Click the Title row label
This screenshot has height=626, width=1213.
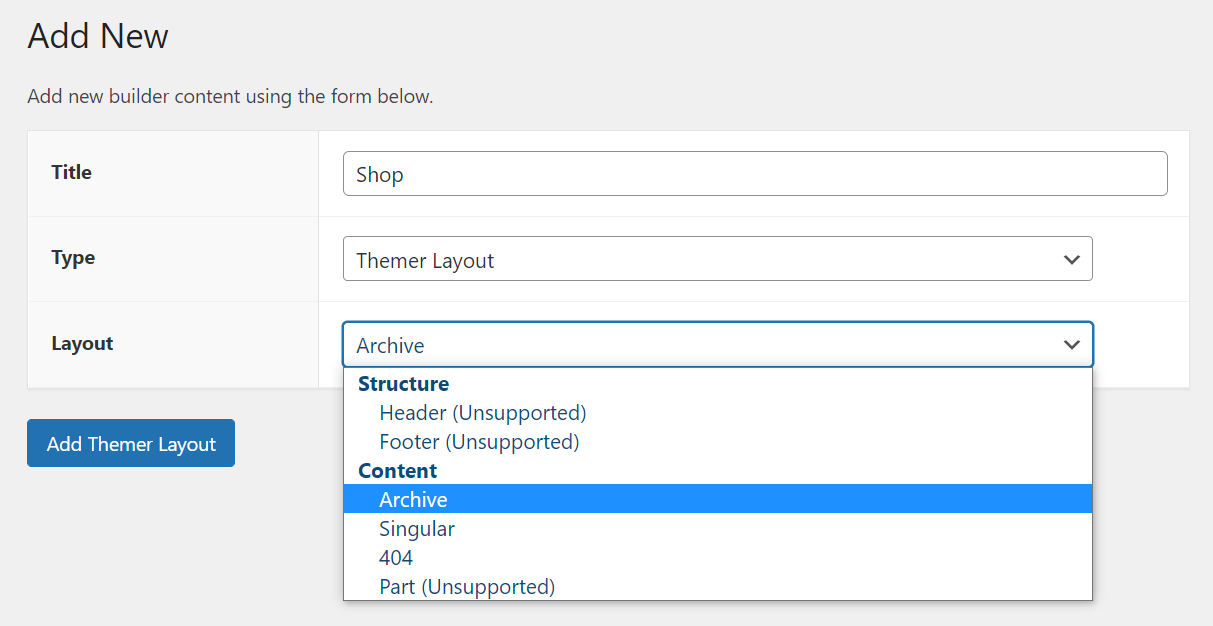pyautogui.click(x=71, y=172)
